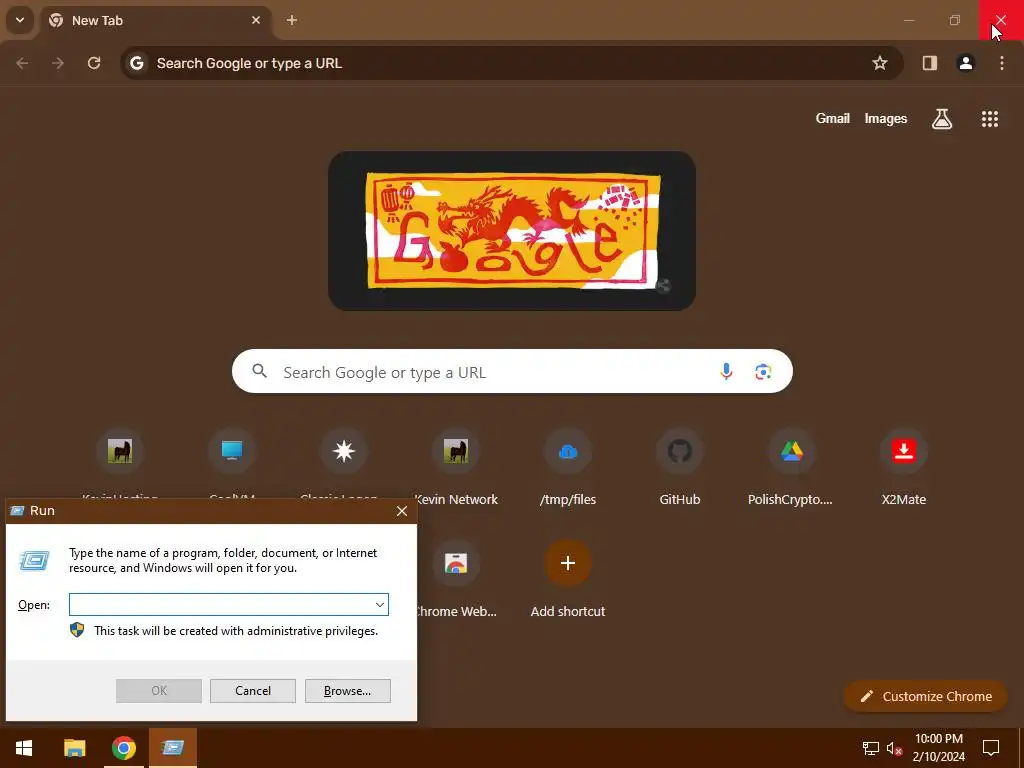Open the Gmail link
The width and height of the screenshot is (1024, 768).
pos(833,118)
